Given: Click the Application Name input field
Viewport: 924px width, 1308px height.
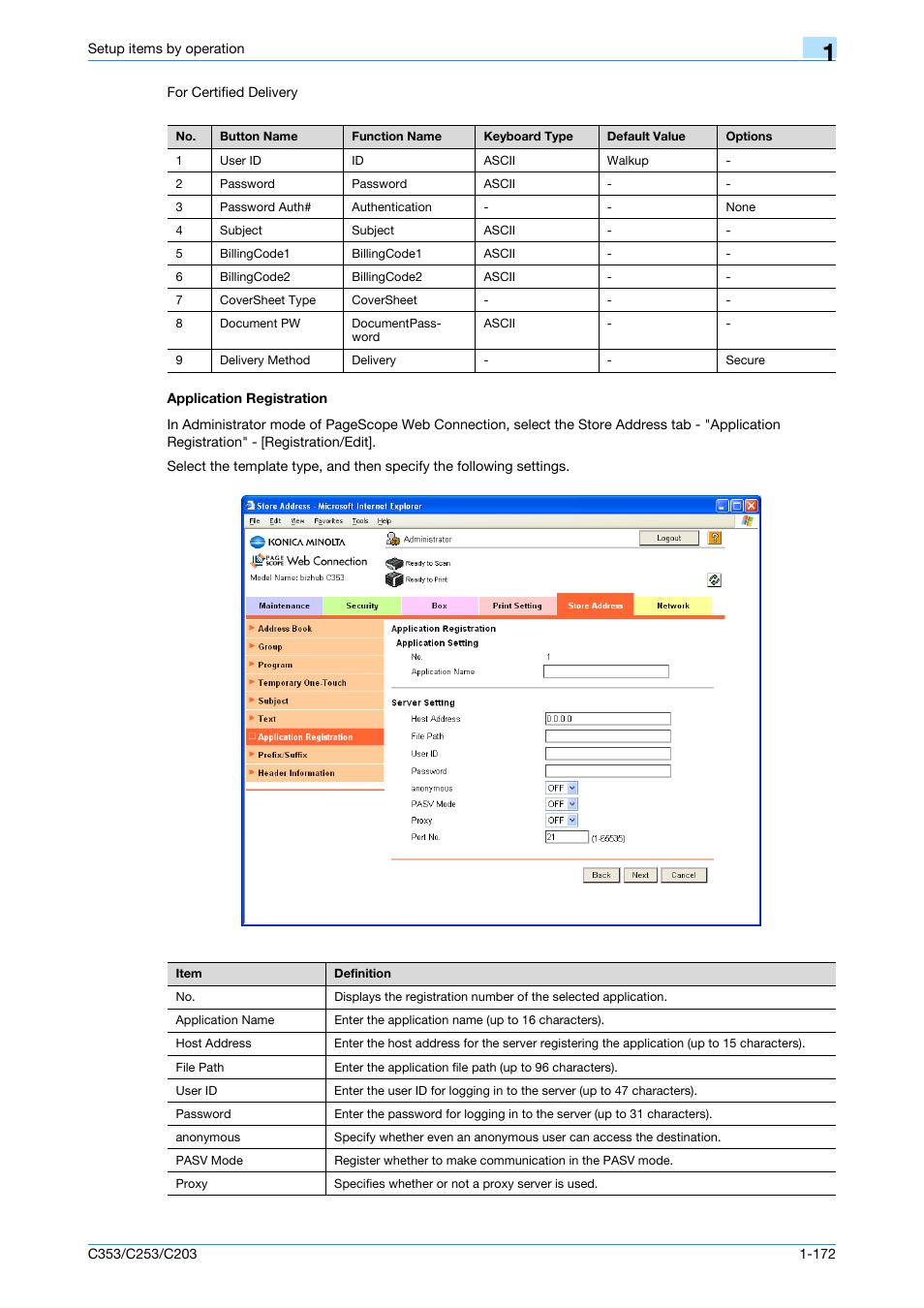Looking at the screenshot, I should pyautogui.click(x=606, y=671).
